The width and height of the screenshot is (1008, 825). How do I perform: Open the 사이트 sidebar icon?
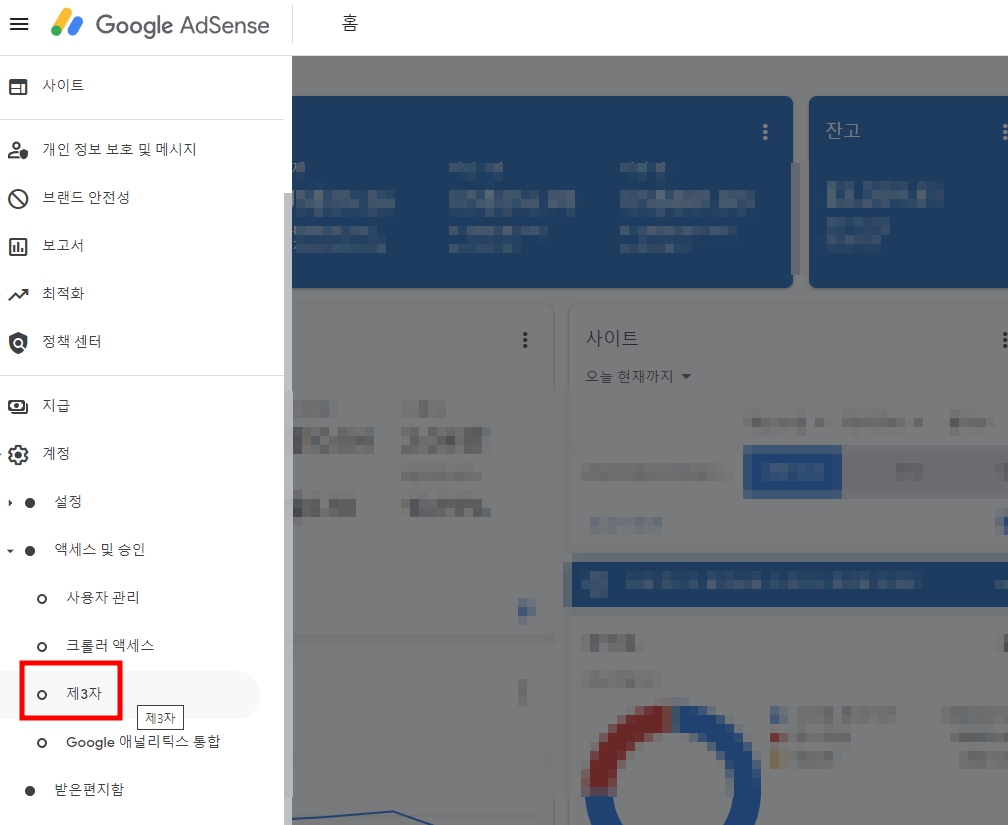click(18, 86)
